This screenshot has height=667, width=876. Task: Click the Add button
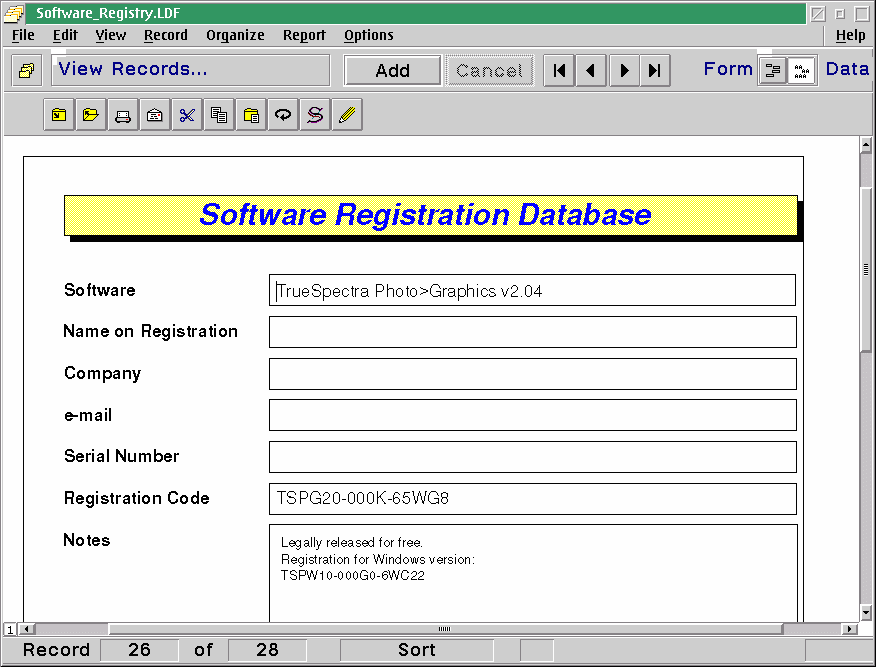392,70
